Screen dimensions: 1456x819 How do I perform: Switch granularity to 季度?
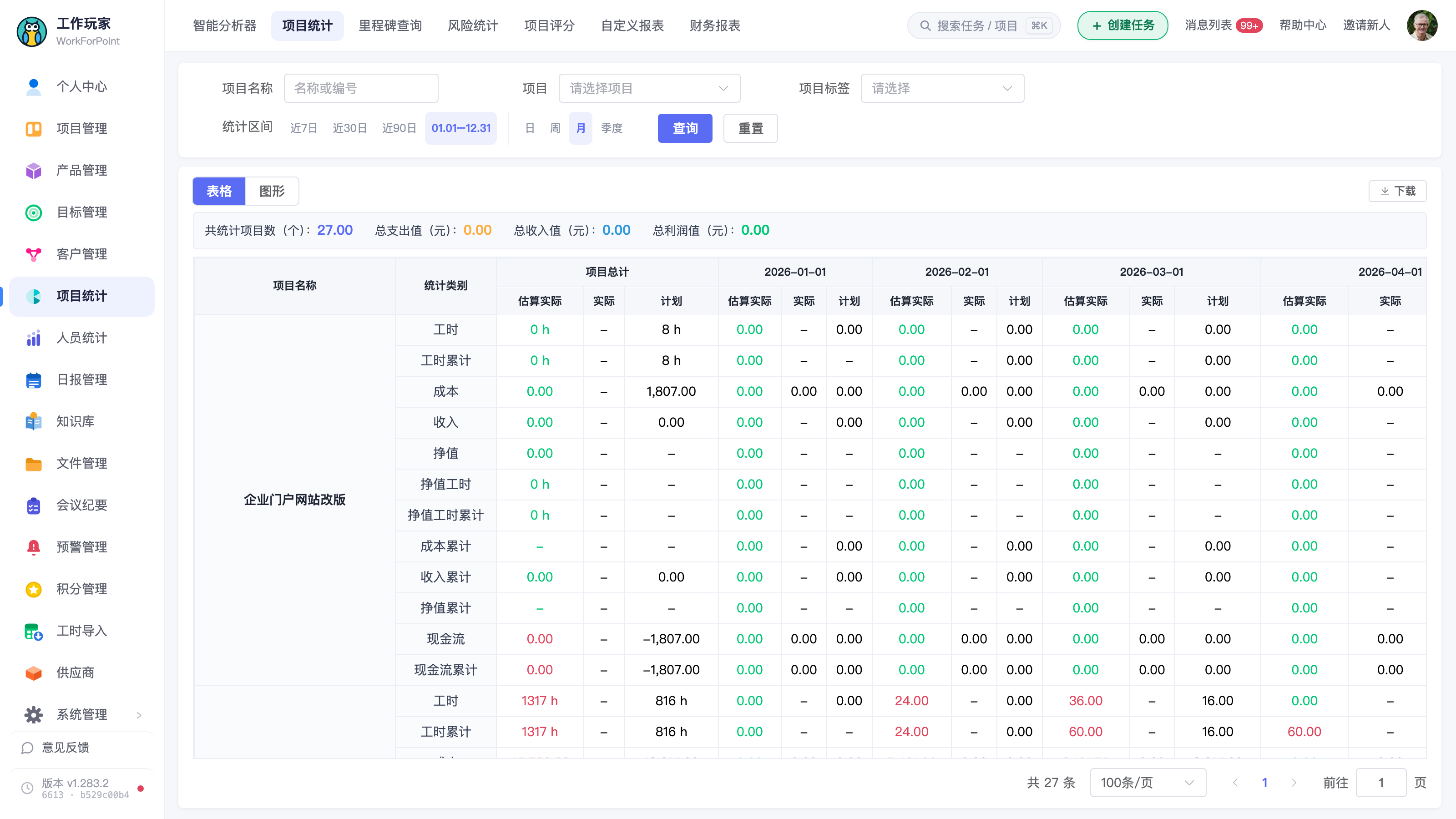coord(612,128)
